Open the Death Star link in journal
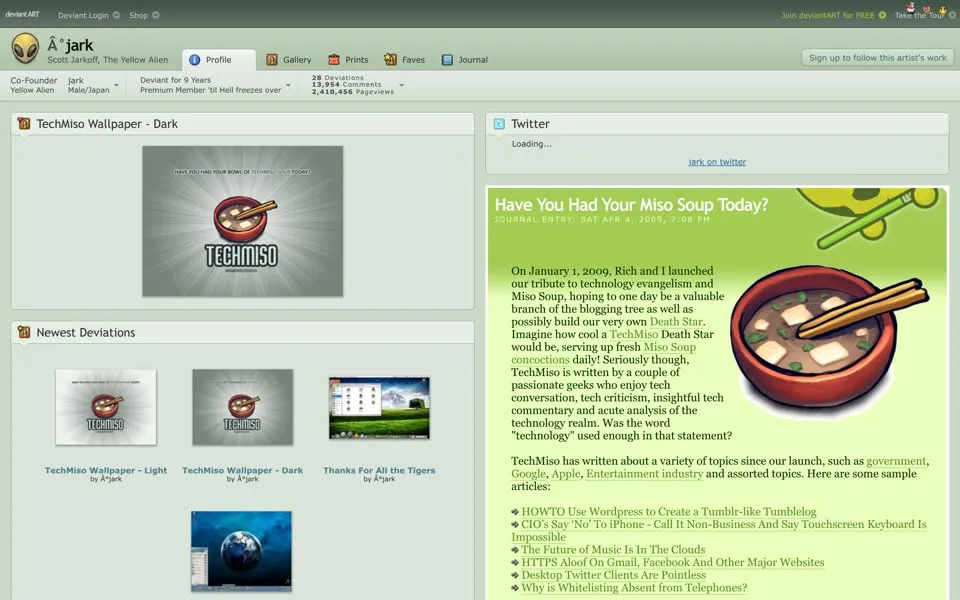The image size is (960, 600). pyautogui.click(x=676, y=321)
